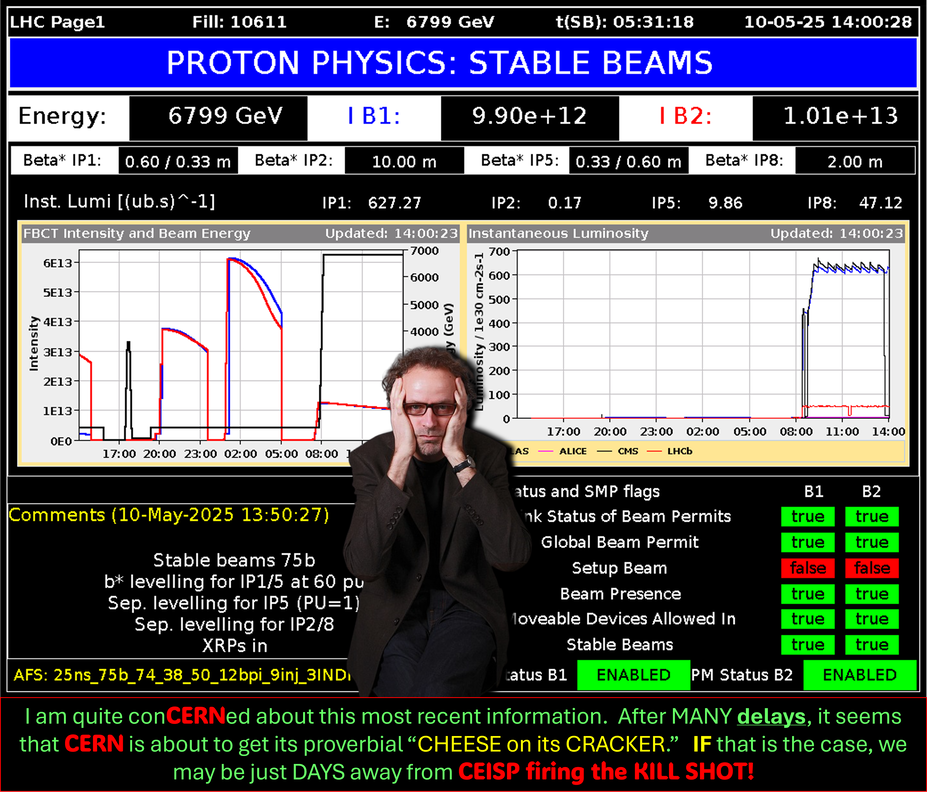Select the 10-05-25 14:00:28 timestamp
Screen dimensions: 927x800
click(x=828, y=22)
